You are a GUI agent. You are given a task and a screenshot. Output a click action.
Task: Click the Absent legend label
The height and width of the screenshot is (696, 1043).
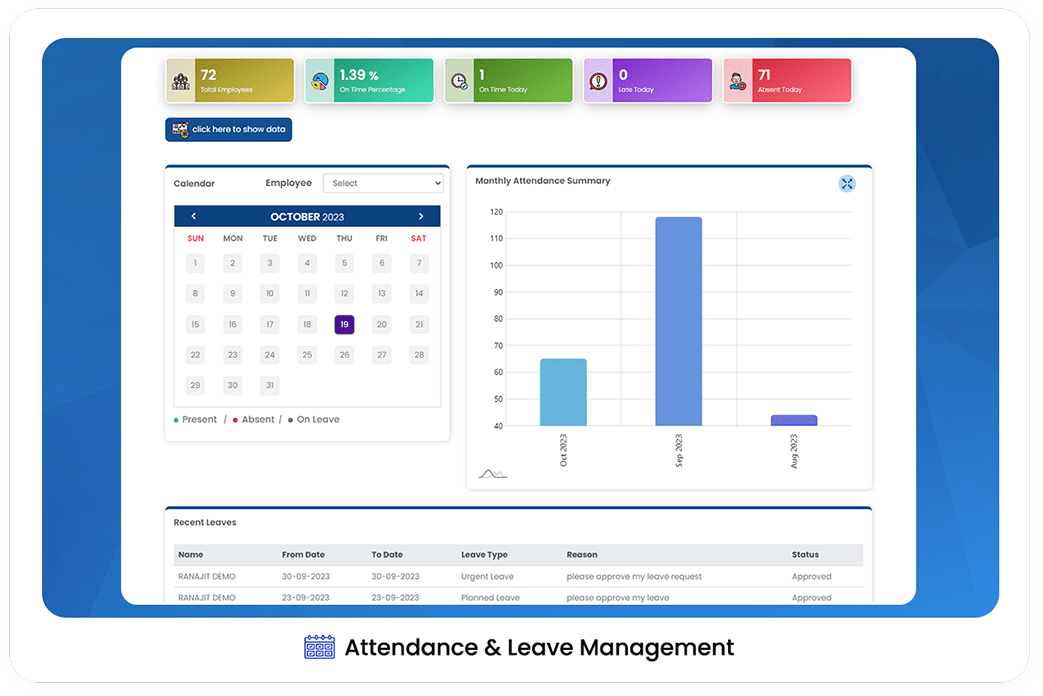258,419
